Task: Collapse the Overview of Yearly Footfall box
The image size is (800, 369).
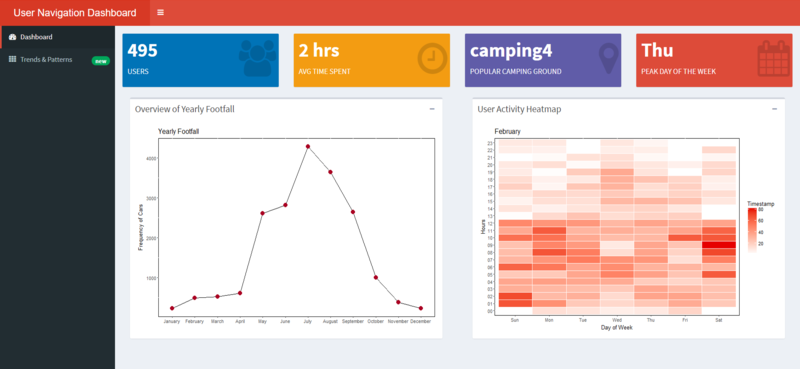Action: pos(432,109)
